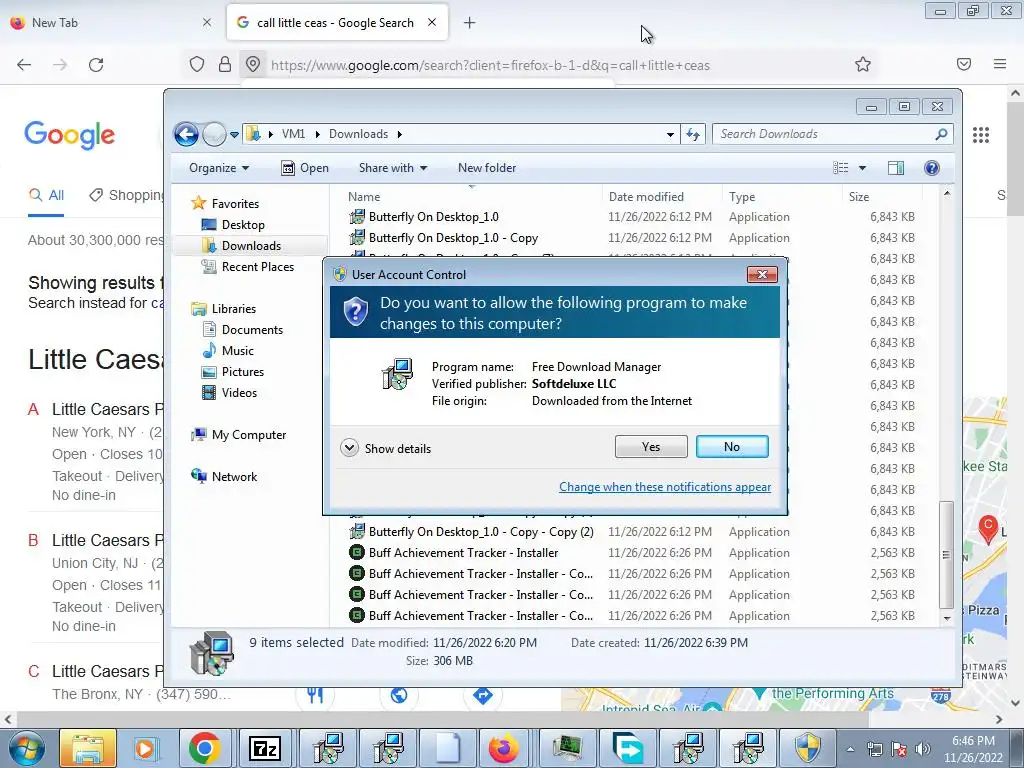Close the User Account Control dialog
This screenshot has height=768, width=1024.
pos(761,274)
